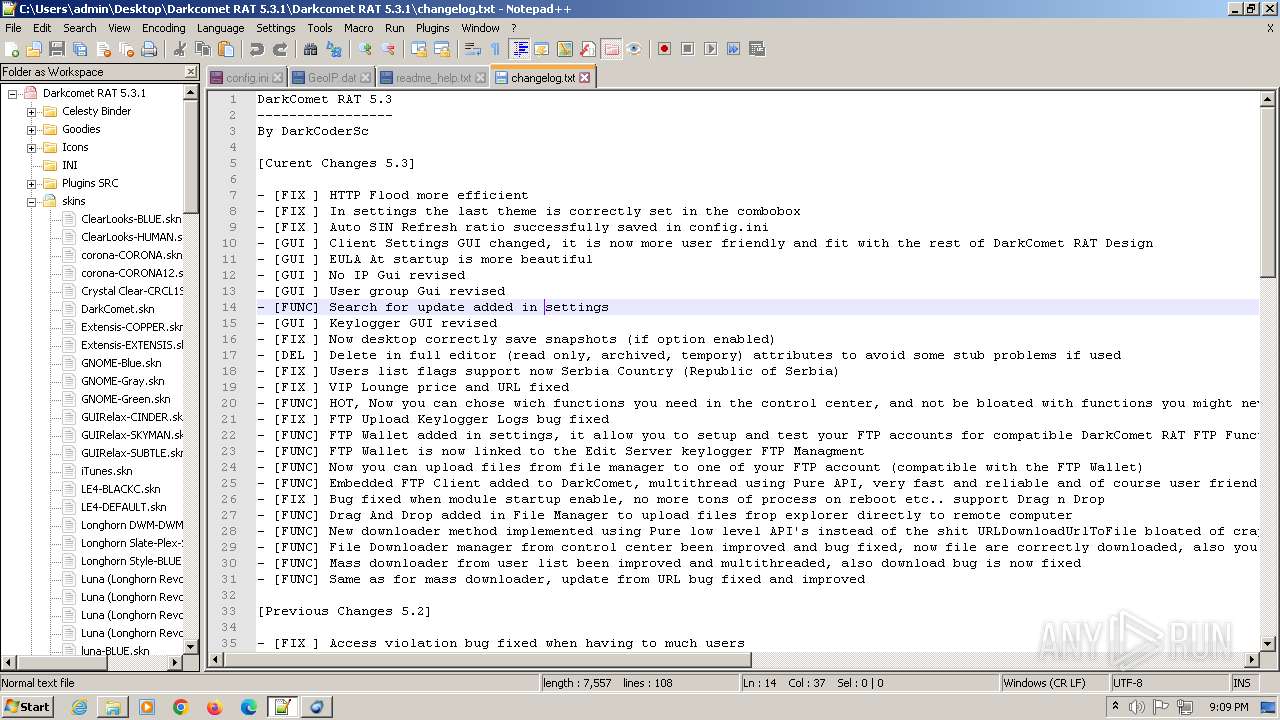Open Find with the binoculars icon
The width and height of the screenshot is (1280, 720).
(311, 49)
